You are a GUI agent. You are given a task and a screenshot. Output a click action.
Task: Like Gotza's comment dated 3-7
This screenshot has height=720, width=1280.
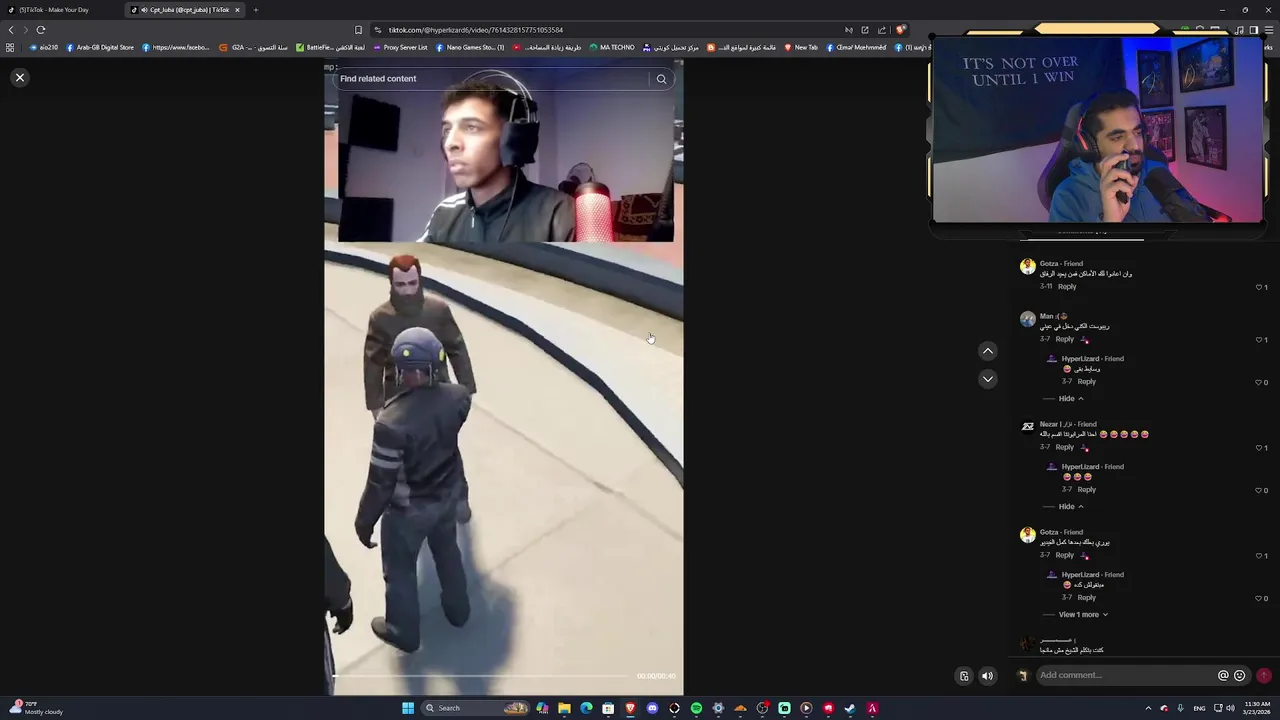click(x=1261, y=556)
